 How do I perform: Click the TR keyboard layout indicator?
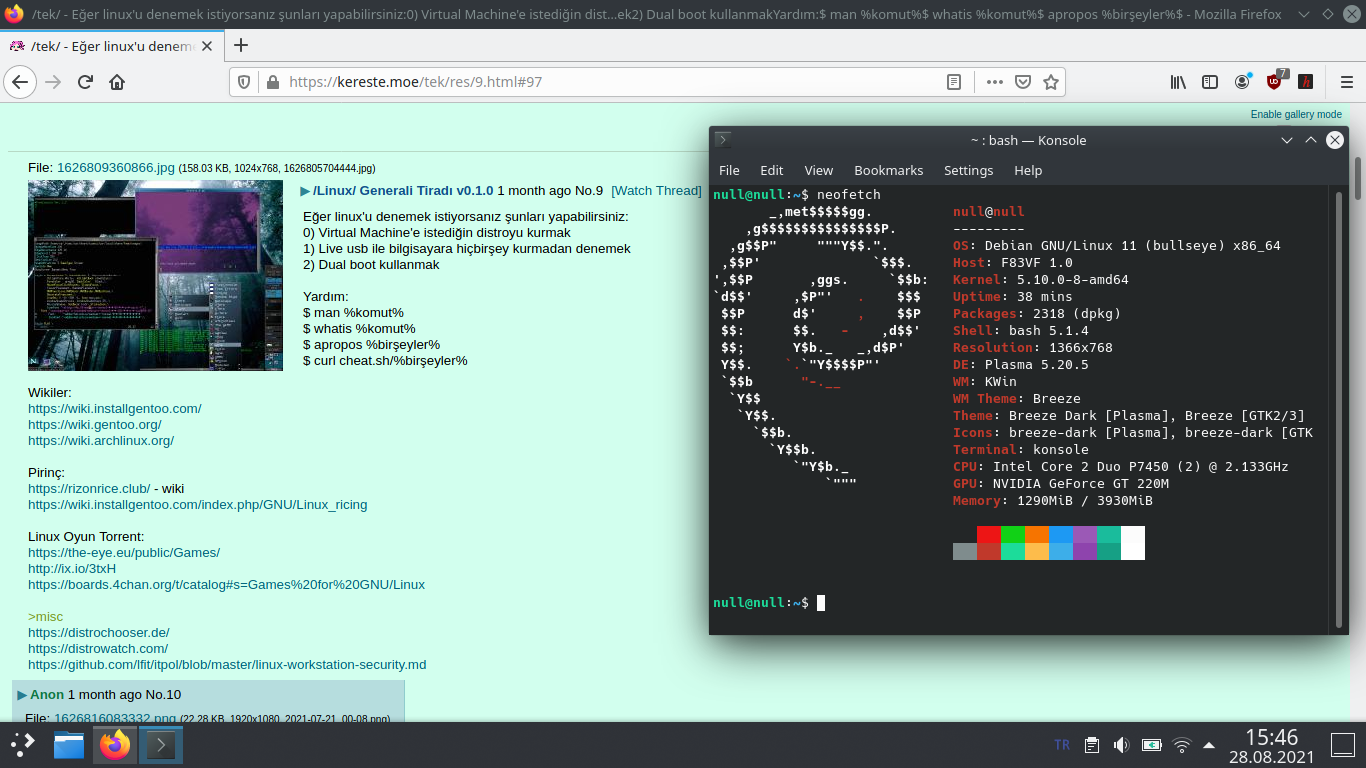(1062, 745)
